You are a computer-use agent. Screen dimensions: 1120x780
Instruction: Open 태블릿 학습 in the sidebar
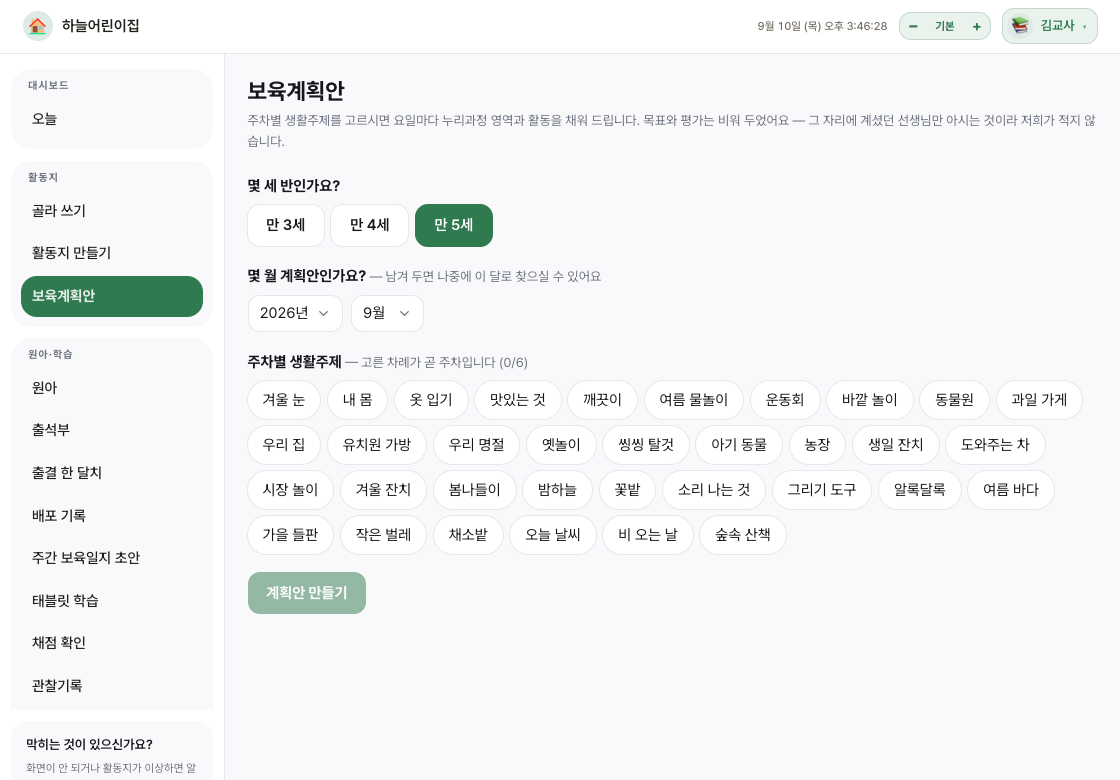pyautogui.click(x=112, y=601)
